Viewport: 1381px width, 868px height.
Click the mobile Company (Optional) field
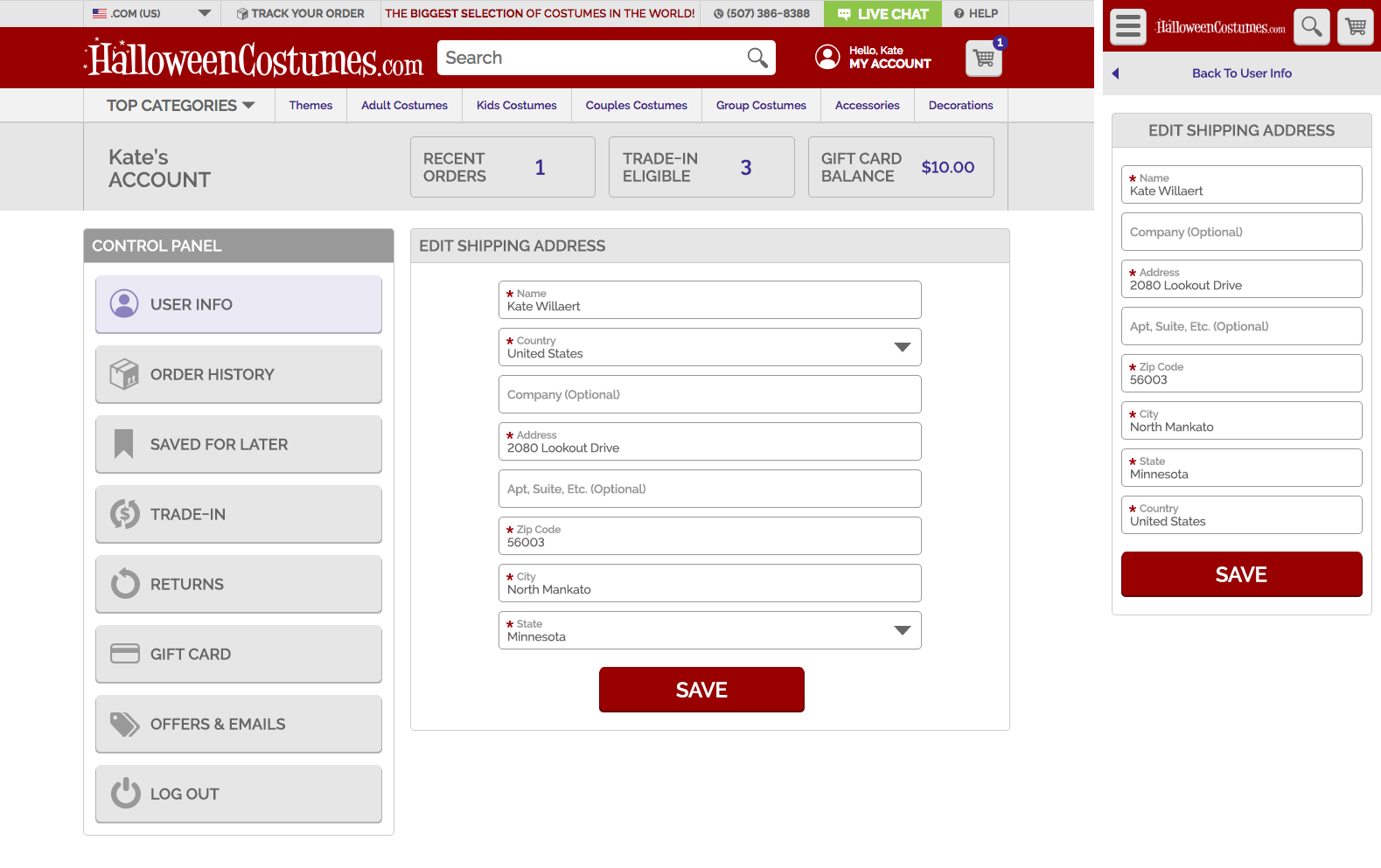(x=1241, y=232)
